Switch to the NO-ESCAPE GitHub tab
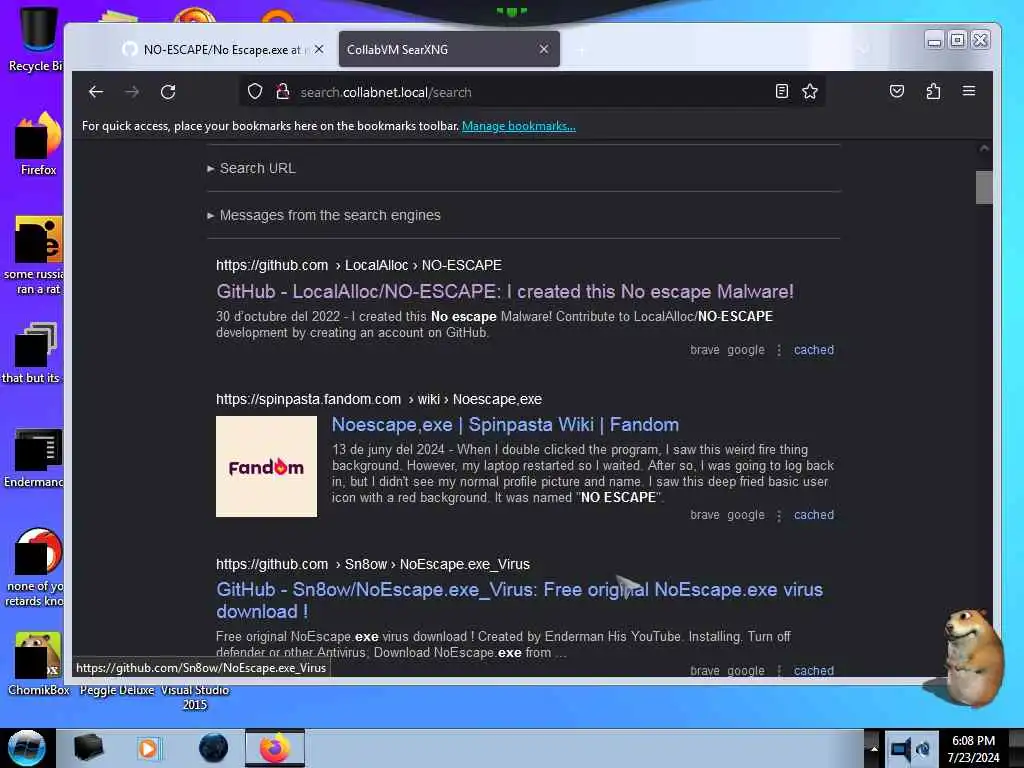The width and height of the screenshot is (1024, 768). 222,49
